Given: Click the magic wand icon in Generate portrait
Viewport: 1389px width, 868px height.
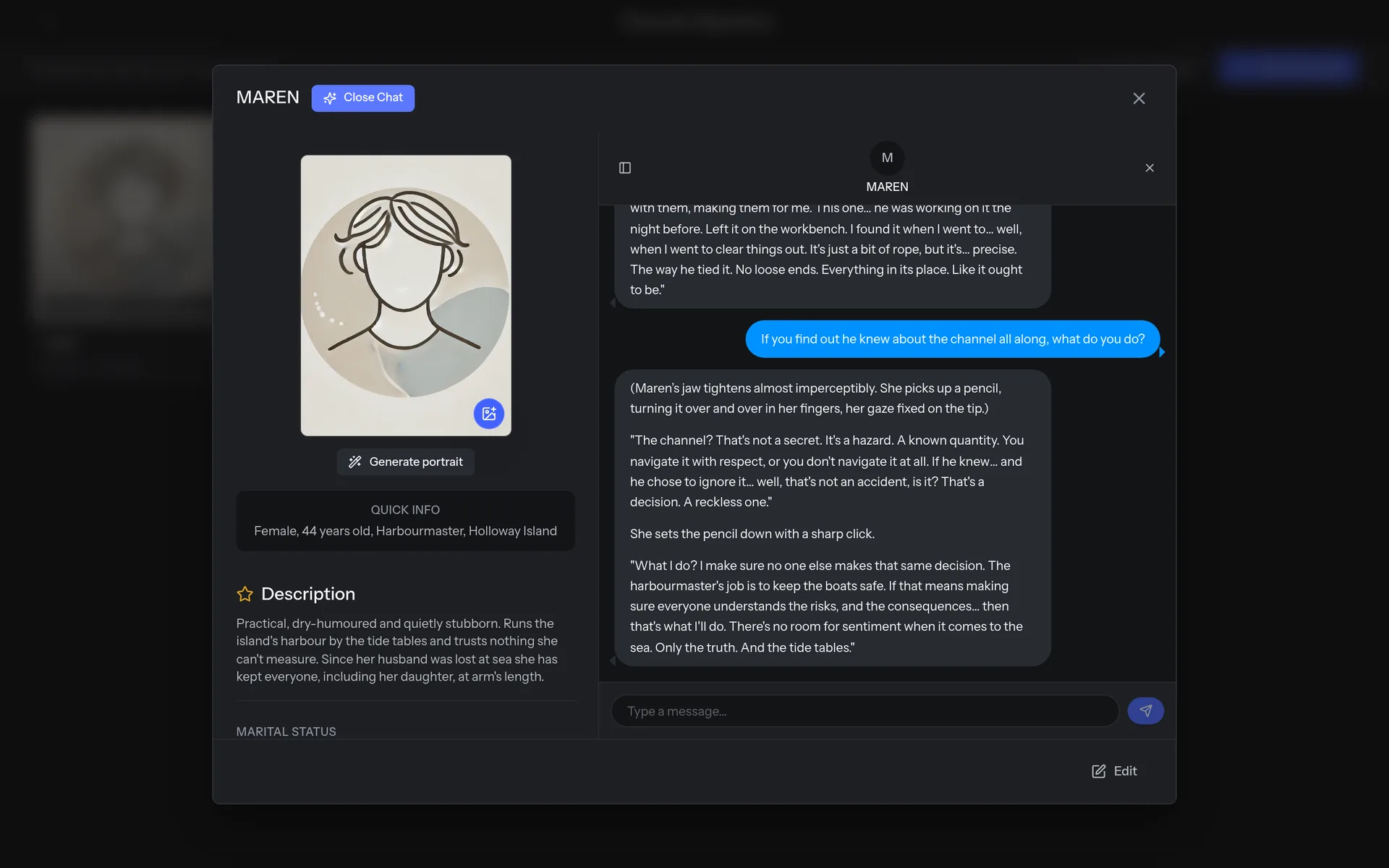Looking at the screenshot, I should 354,461.
